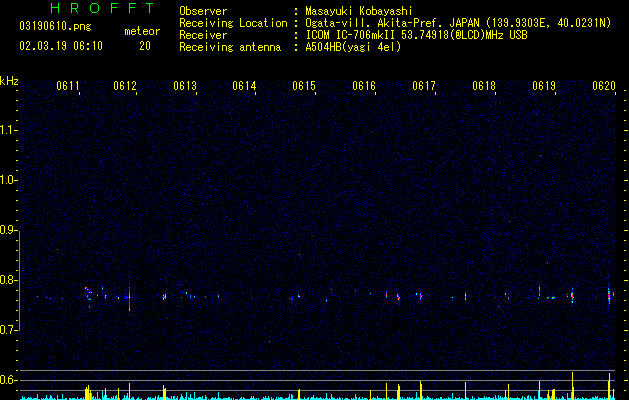Click the 0614 time marker
This screenshot has height=400, width=629.
tap(244, 86)
